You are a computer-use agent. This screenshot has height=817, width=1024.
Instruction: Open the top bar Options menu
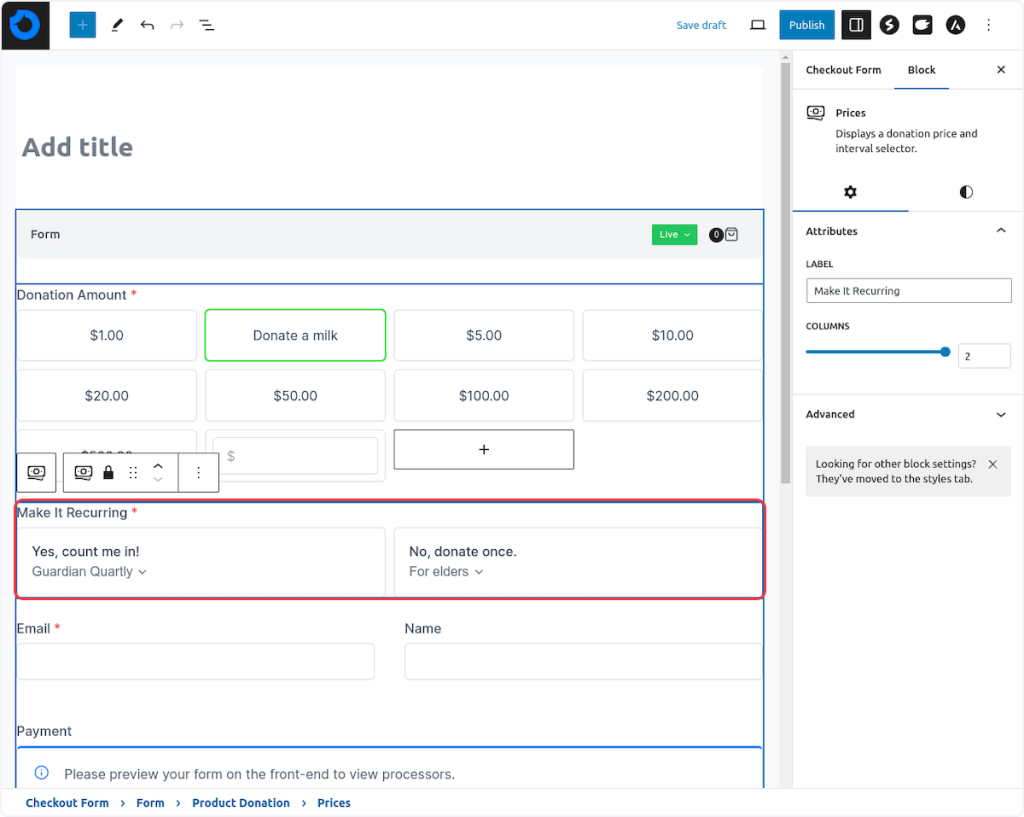tap(988, 25)
